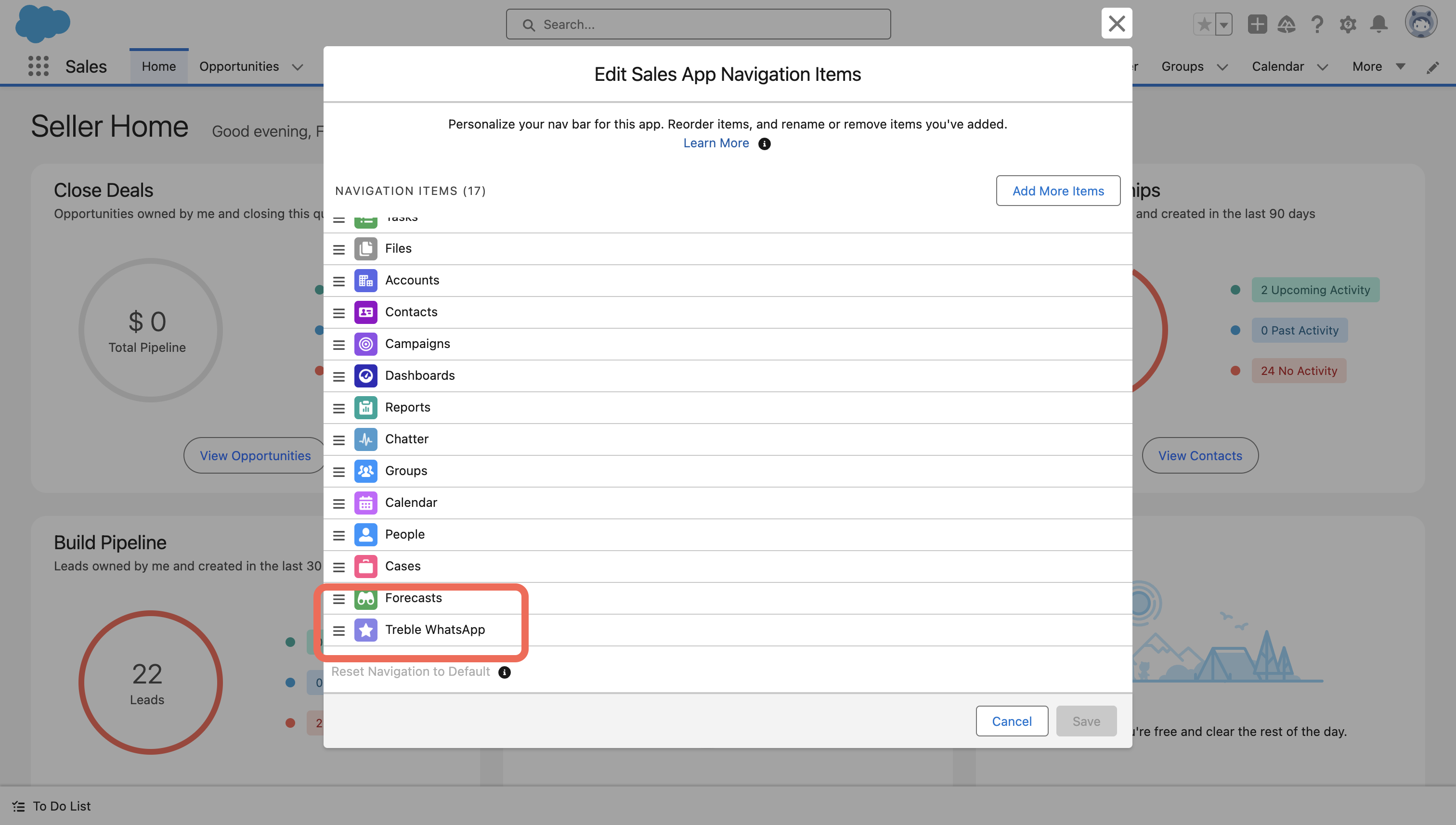Click the Reports clipboard icon
The width and height of the screenshot is (1456, 825).
click(x=365, y=407)
